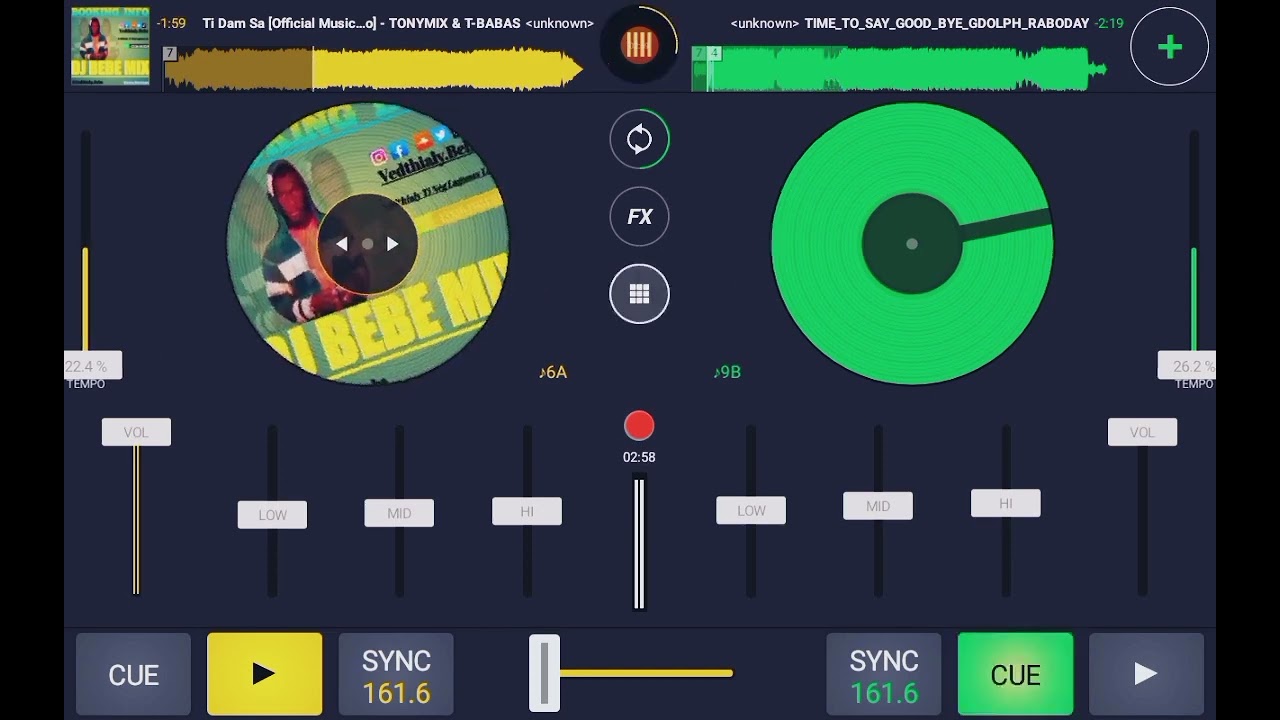Open the add track plus button

click(x=1169, y=46)
